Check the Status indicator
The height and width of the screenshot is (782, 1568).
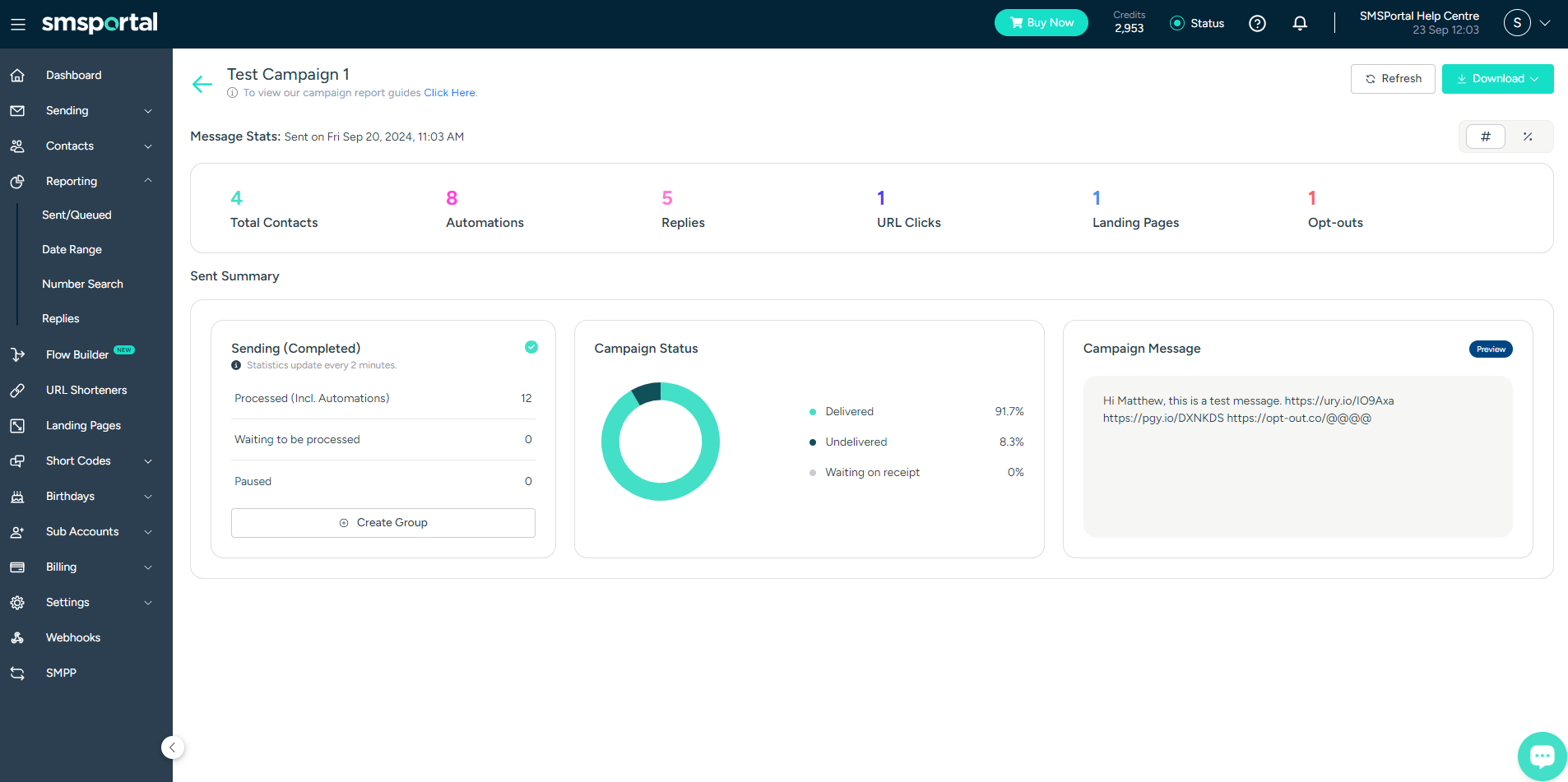tap(1197, 23)
